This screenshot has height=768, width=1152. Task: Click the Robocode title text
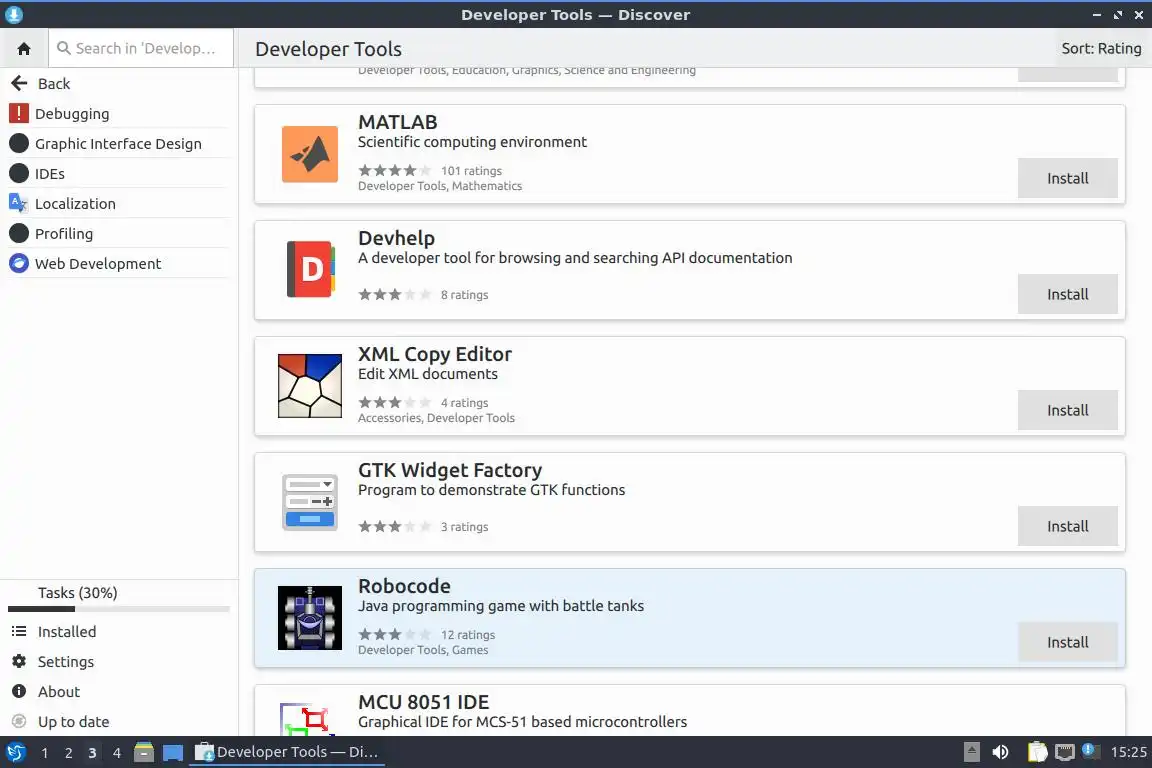pos(404,586)
